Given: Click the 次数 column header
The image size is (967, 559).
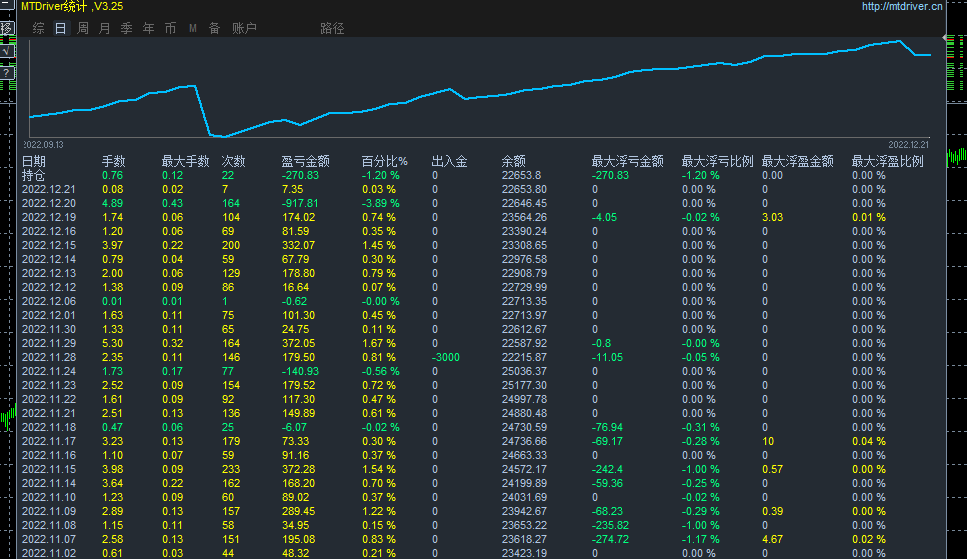Looking at the screenshot, I should click(233, 162).
